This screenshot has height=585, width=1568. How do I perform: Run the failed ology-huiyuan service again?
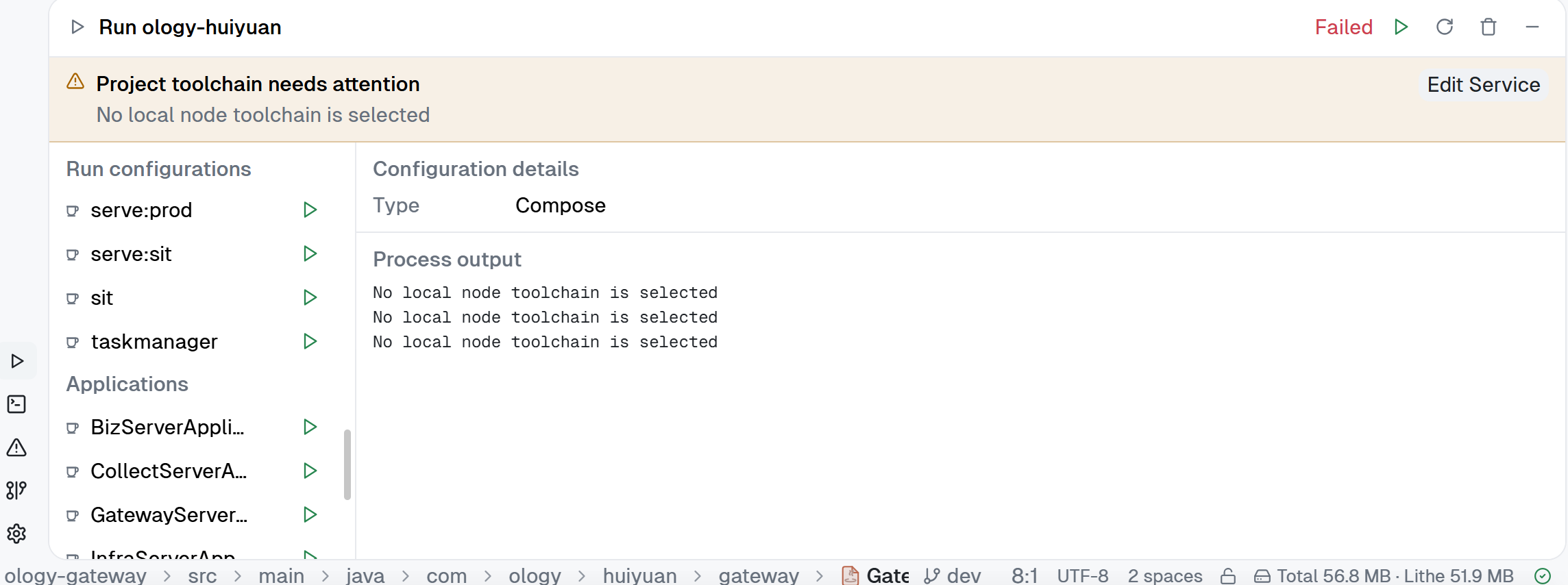(1401, 27)
